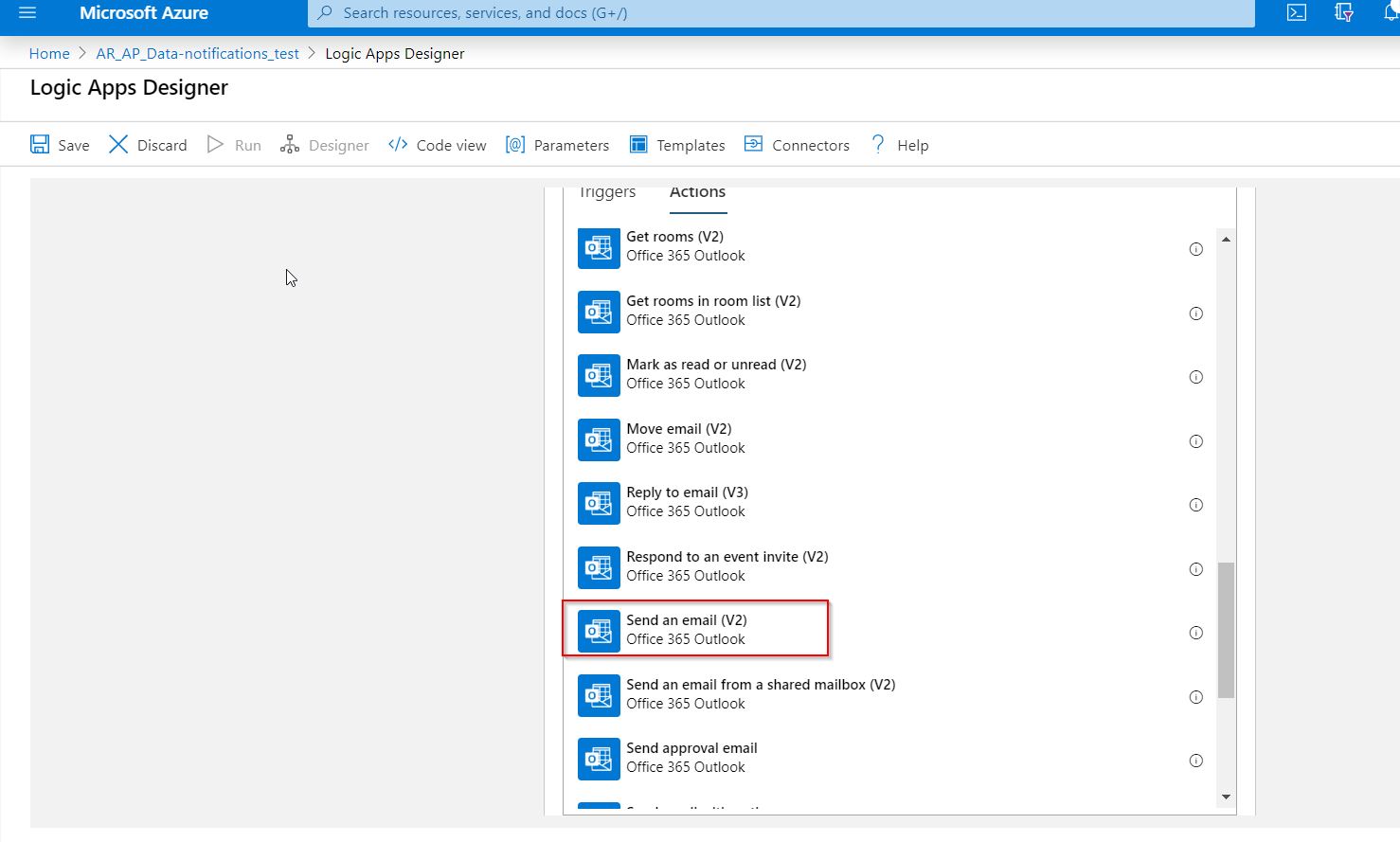Switch to the Actions tab

697,191
